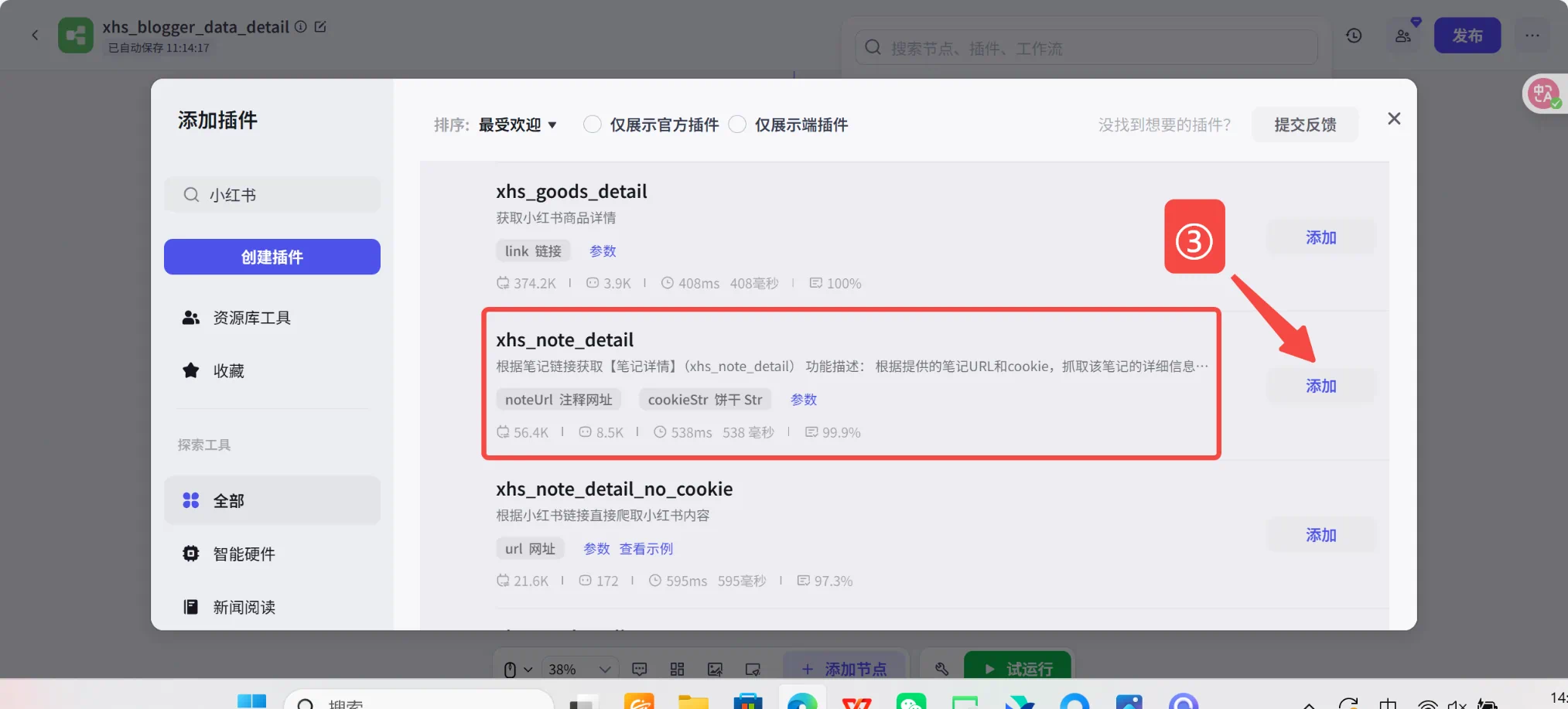Click the 没找到想要的插件? text
This screenshot has height=709, width=1568.
click(1164, 124)
